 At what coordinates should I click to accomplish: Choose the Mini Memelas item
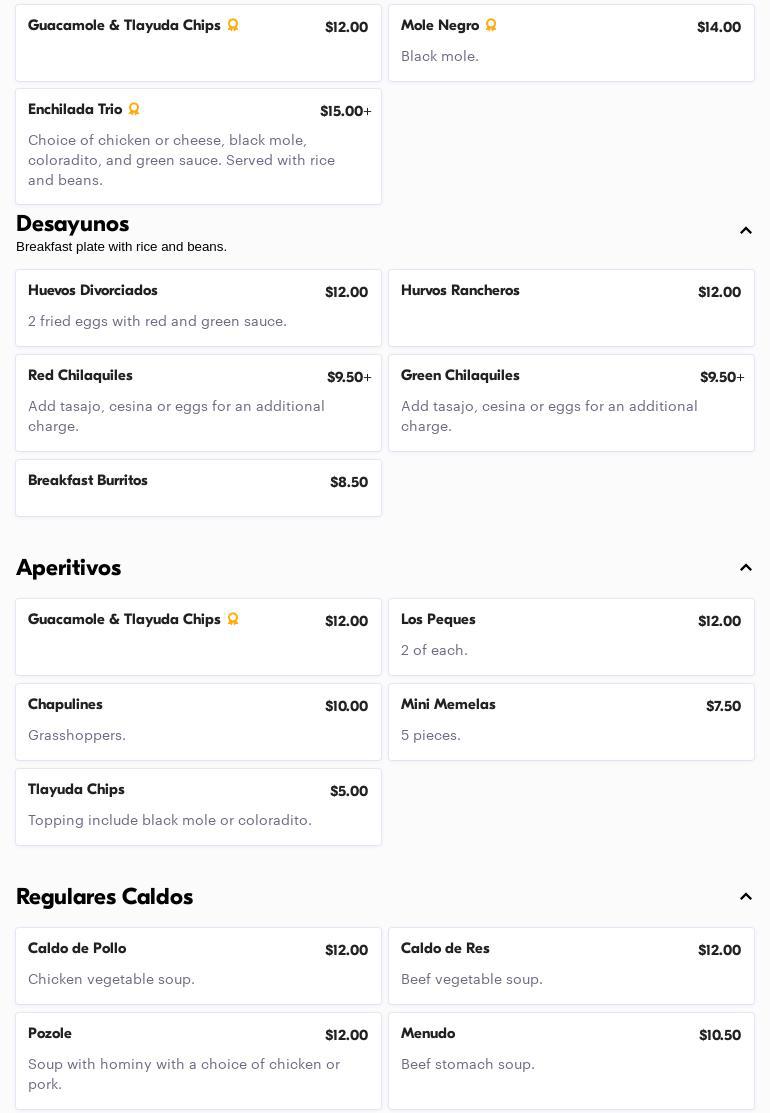(x=571, y=722)
